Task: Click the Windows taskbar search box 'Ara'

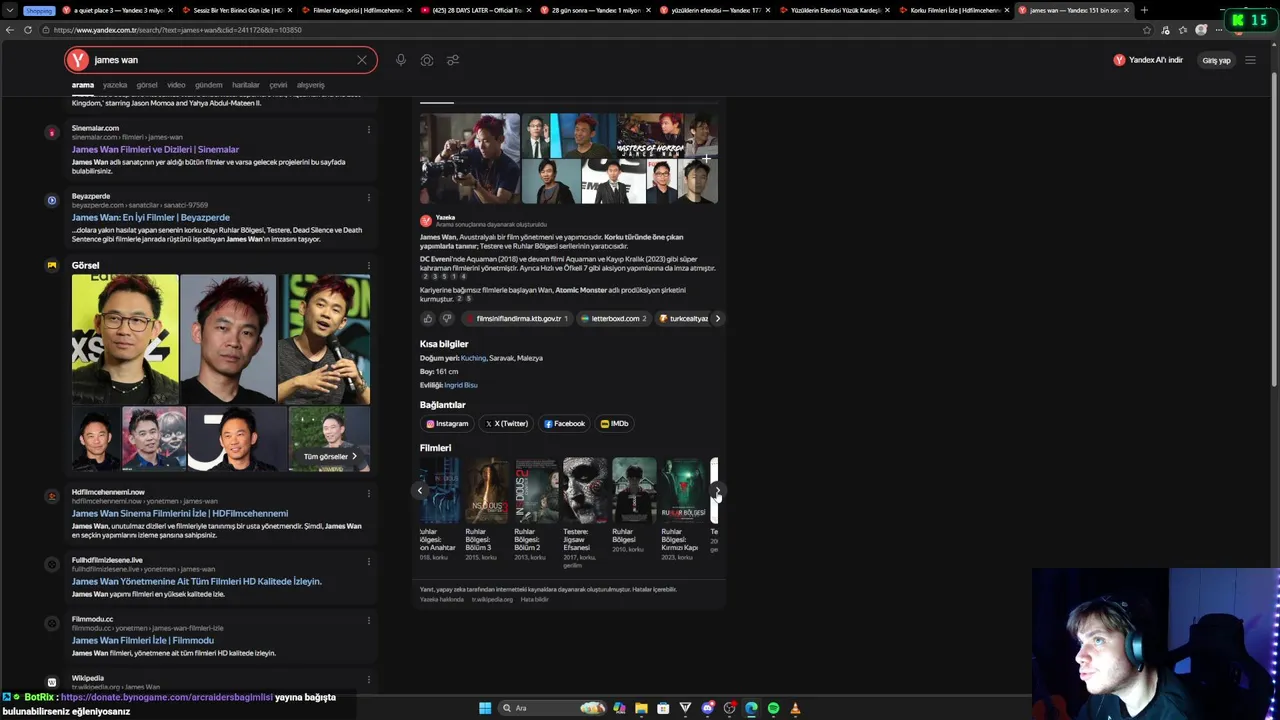Action: pos(552,708)
